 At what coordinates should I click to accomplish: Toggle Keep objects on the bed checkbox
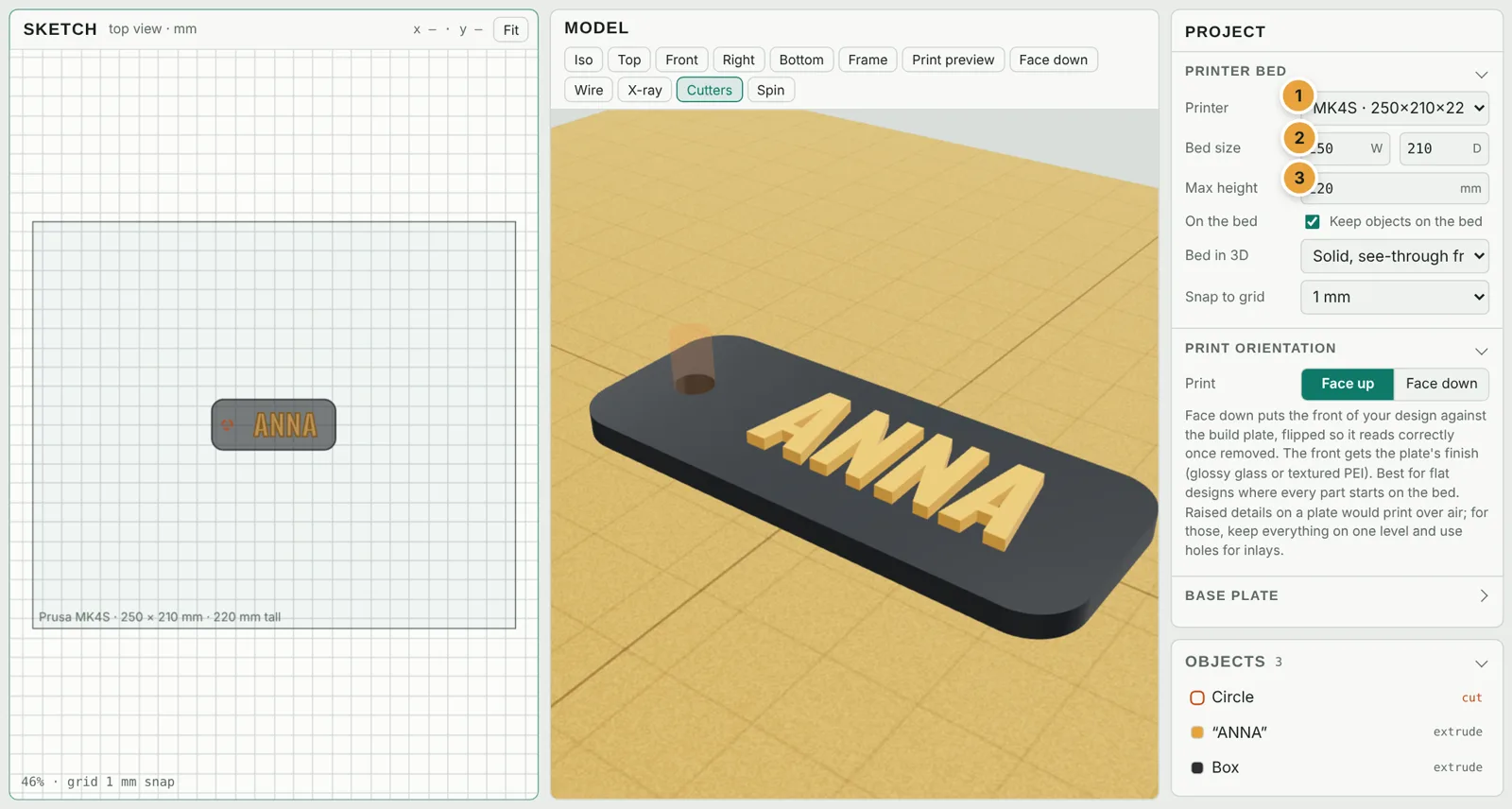pos(1312,221)
